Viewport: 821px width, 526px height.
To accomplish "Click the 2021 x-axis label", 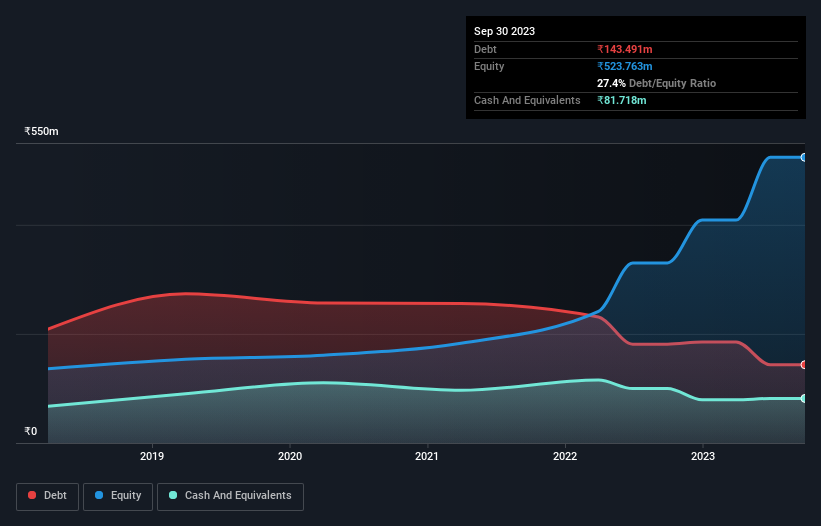I will pos(427,456).
